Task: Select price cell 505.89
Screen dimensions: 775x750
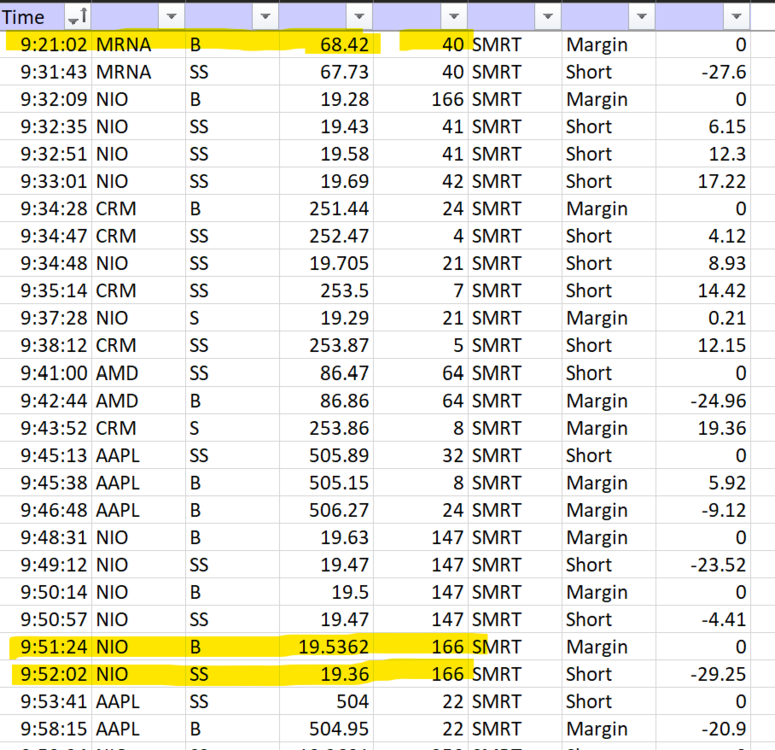Action: [x=326, y=455]
